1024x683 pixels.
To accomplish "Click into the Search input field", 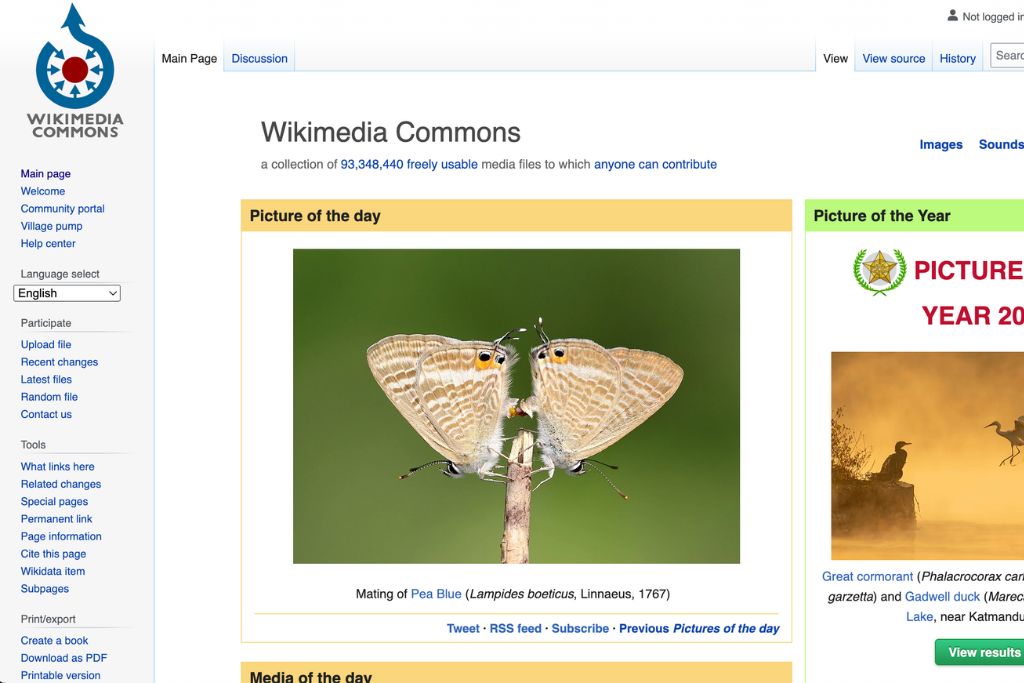I will click(1008, 56).
